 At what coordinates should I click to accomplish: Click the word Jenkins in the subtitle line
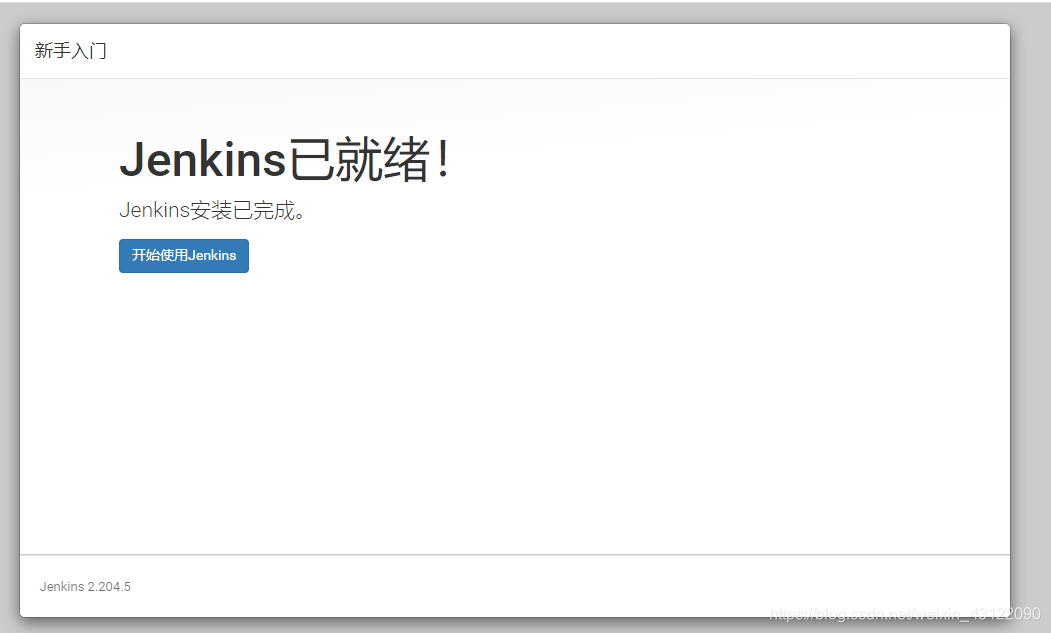click(x=155, y=211)
